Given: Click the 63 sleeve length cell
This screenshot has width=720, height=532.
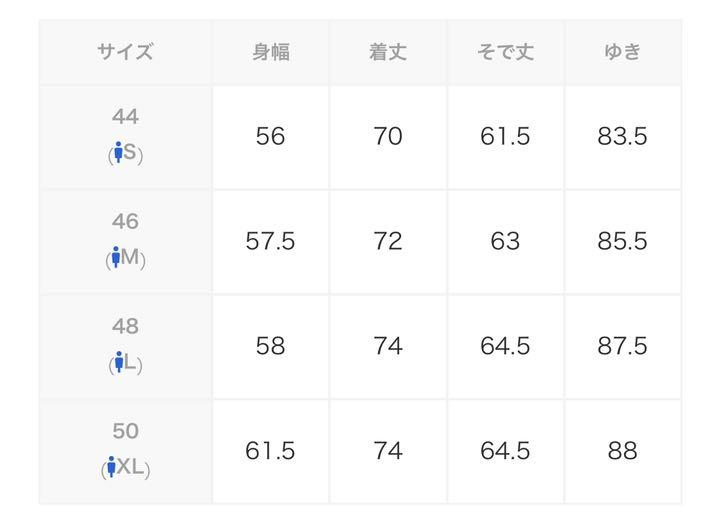Looking at the screenshot, I should click(505, 241).
